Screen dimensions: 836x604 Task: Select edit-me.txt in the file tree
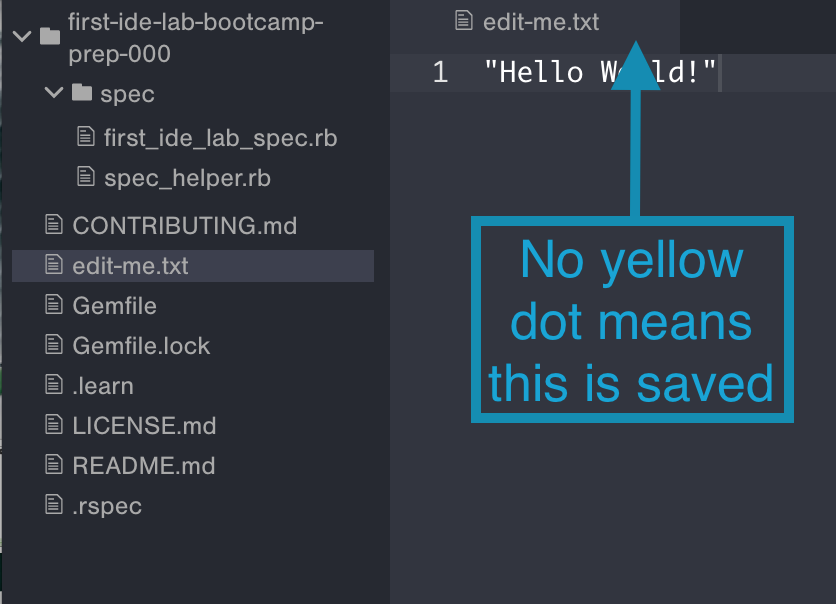point(130,266)
